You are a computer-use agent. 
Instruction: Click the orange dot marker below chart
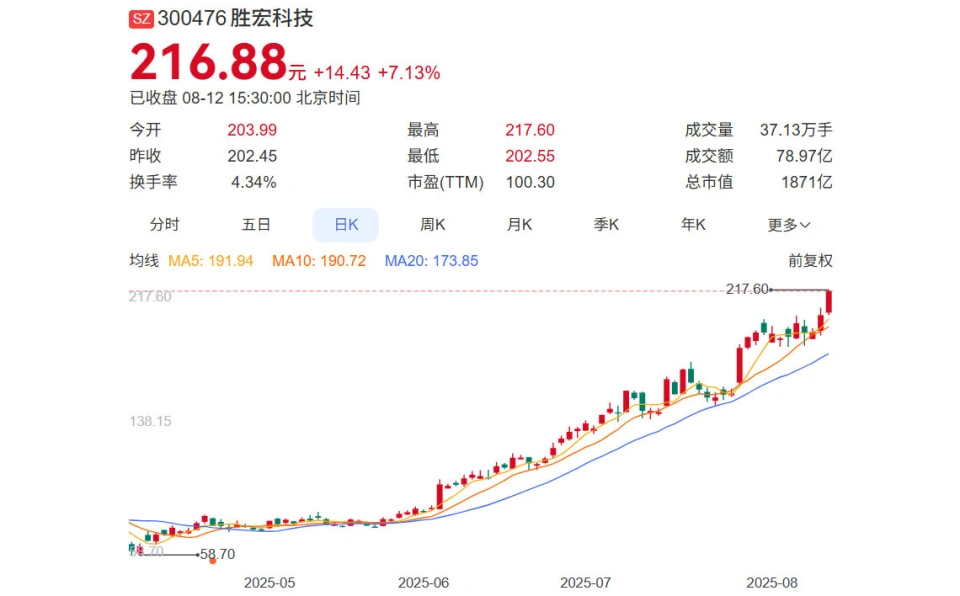[212, 560]
